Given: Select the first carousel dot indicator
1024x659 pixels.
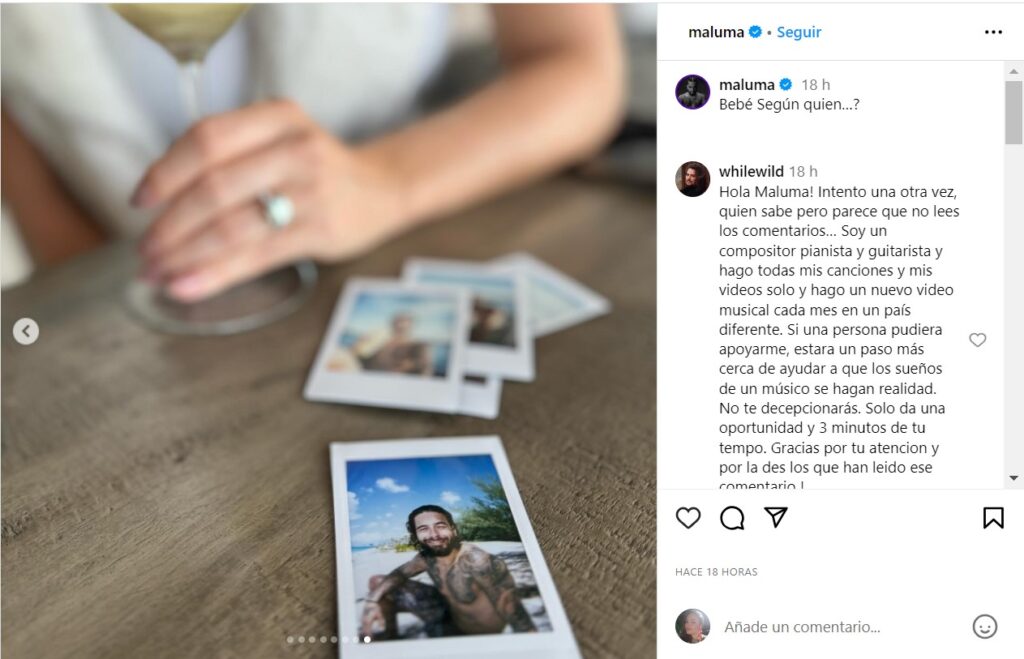Looking at the screenshot, I should [x=290, y=639].
